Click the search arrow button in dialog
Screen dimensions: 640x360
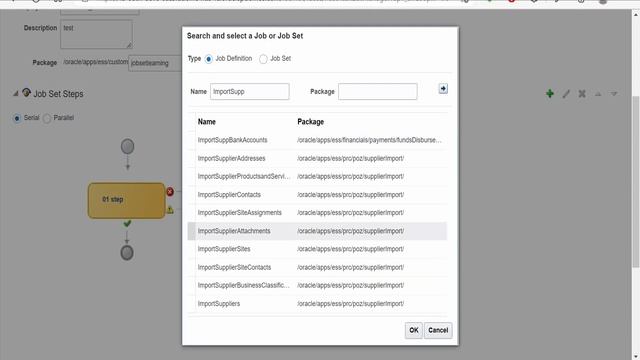[x=443, y=89]
